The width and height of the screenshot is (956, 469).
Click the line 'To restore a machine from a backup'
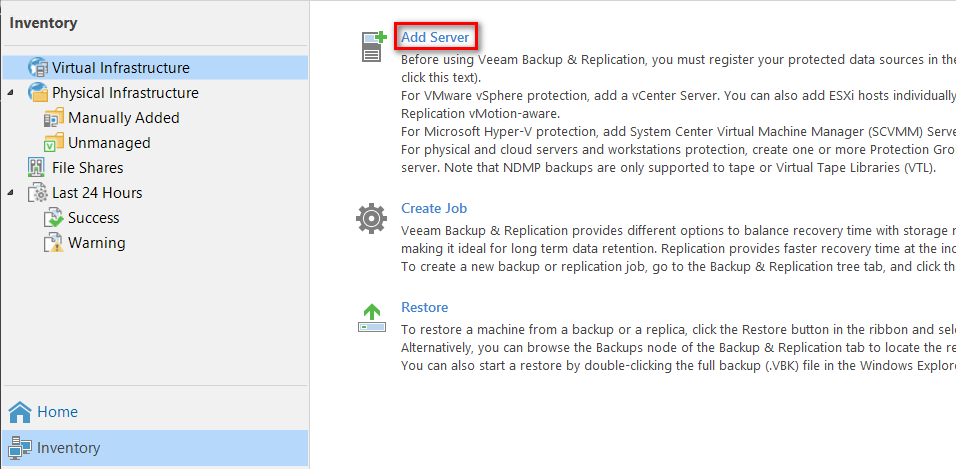(678, 329)
